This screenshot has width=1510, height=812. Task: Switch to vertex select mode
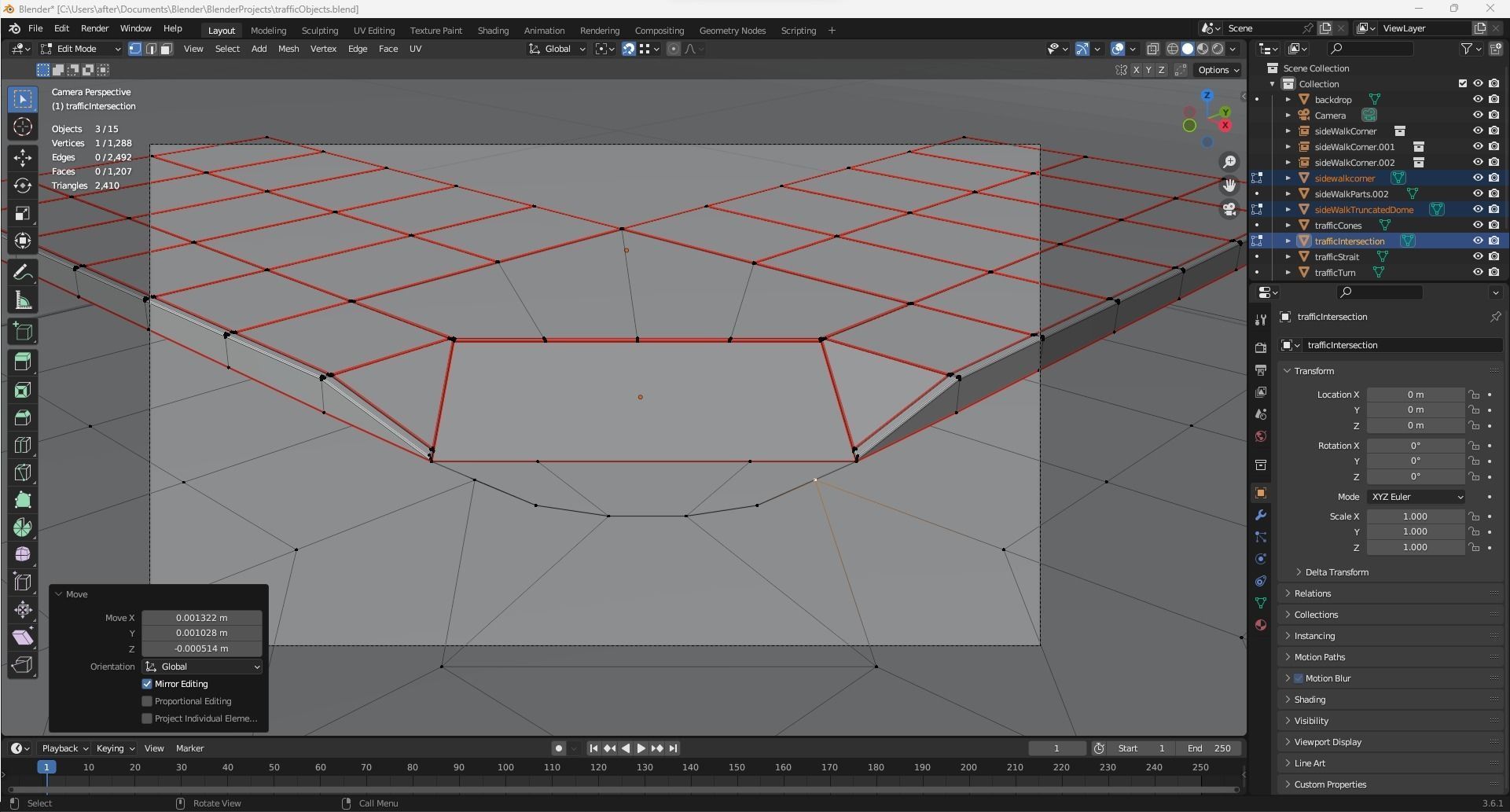(x=135, y=49)
